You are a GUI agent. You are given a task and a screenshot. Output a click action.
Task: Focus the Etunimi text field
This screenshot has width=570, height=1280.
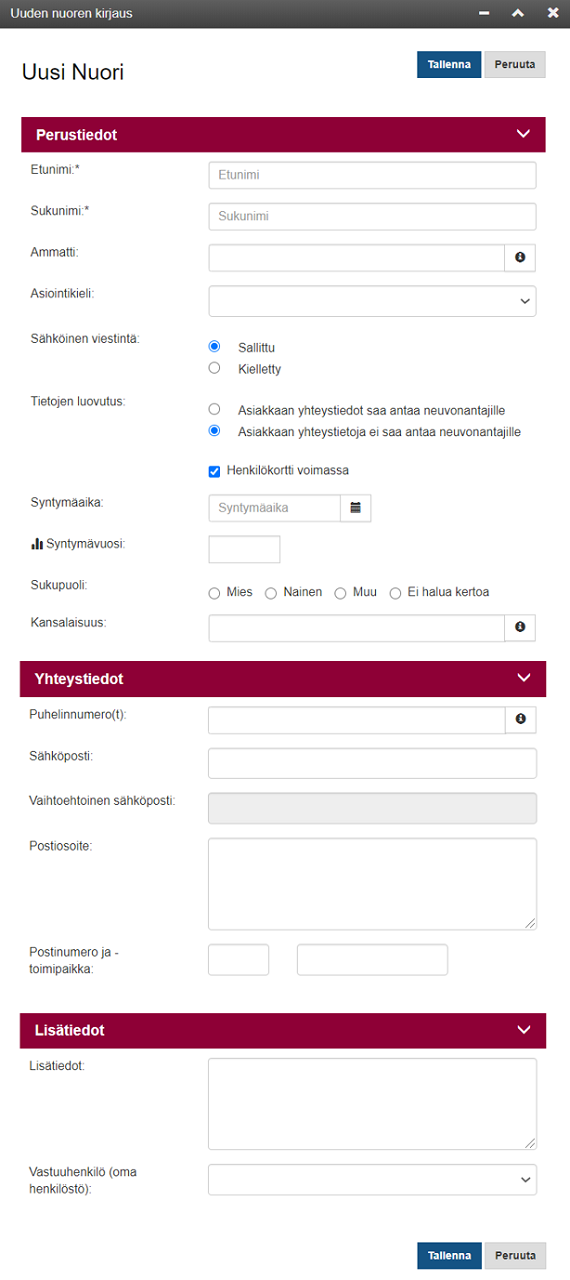tap(372, 175)
